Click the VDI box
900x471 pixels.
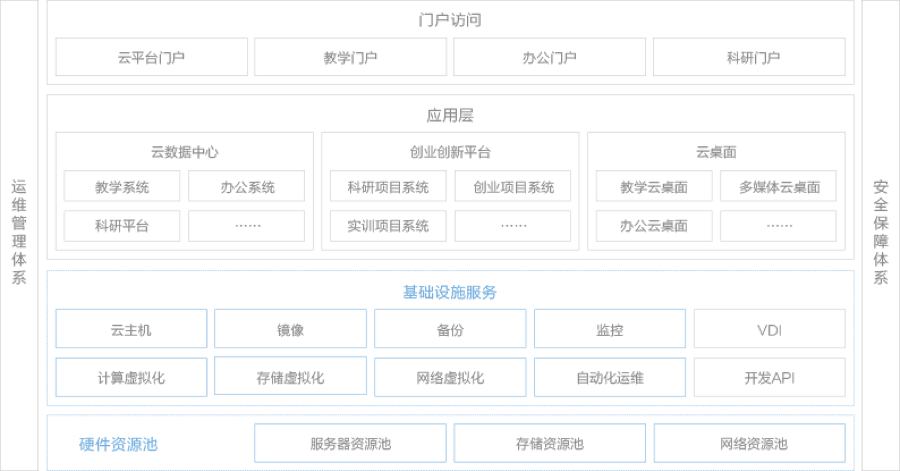tap(769, 329)
